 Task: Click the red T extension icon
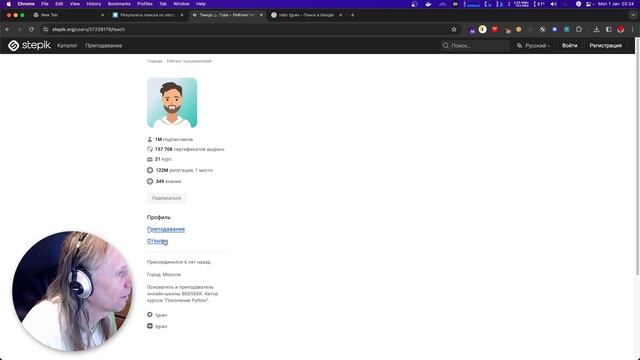point(495,29)
